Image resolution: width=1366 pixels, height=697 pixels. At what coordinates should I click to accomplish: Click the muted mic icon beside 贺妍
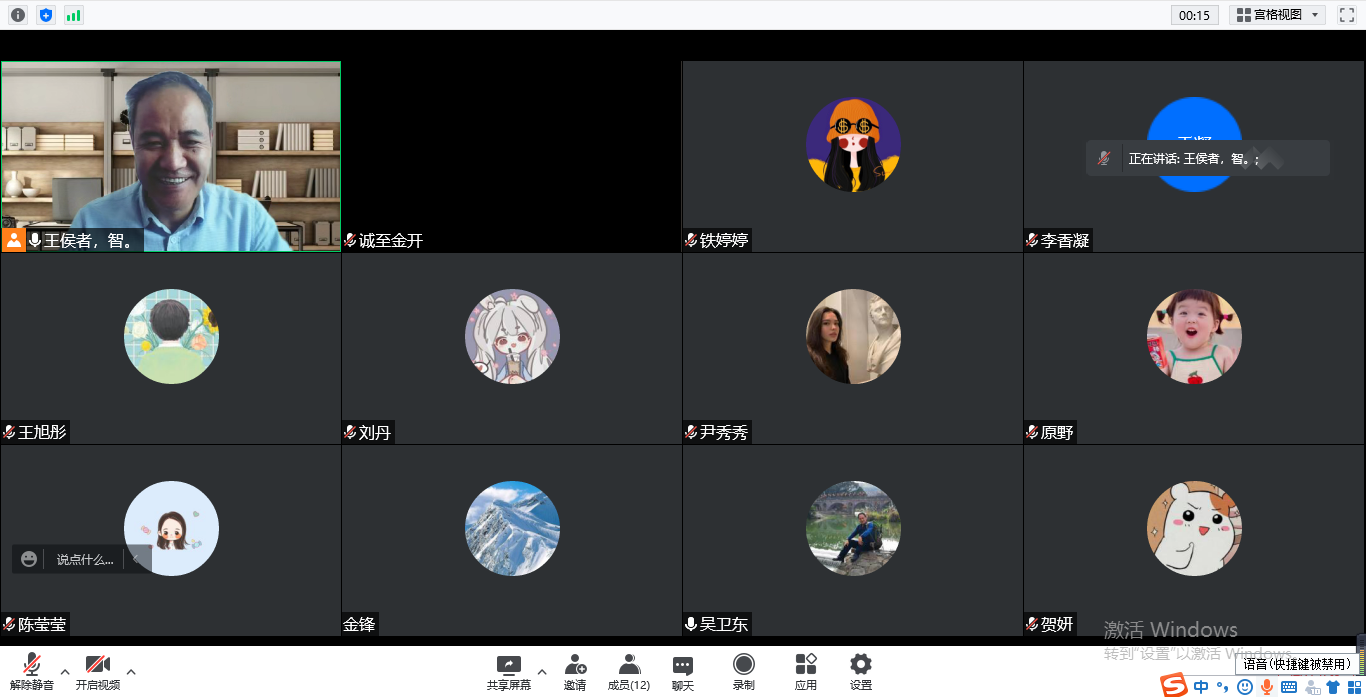1032,624
